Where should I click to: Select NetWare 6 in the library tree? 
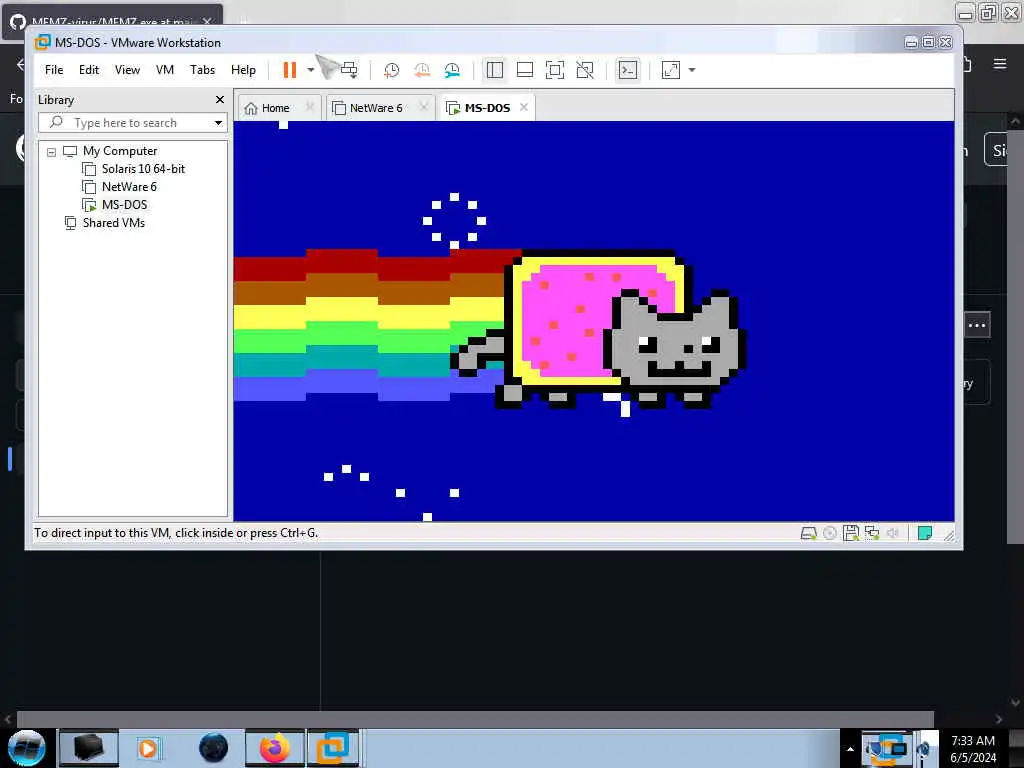point(129,187)
